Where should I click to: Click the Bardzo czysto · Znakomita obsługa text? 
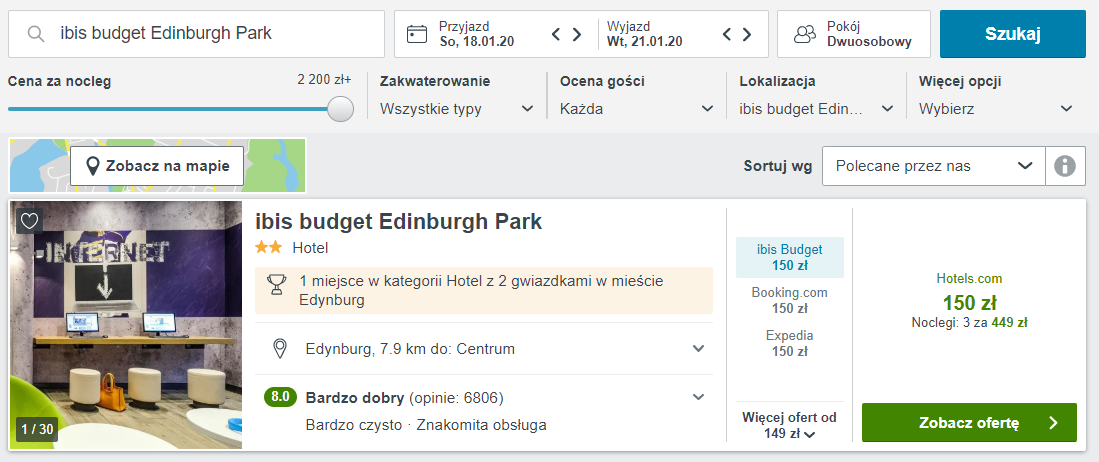coord(426,425)
